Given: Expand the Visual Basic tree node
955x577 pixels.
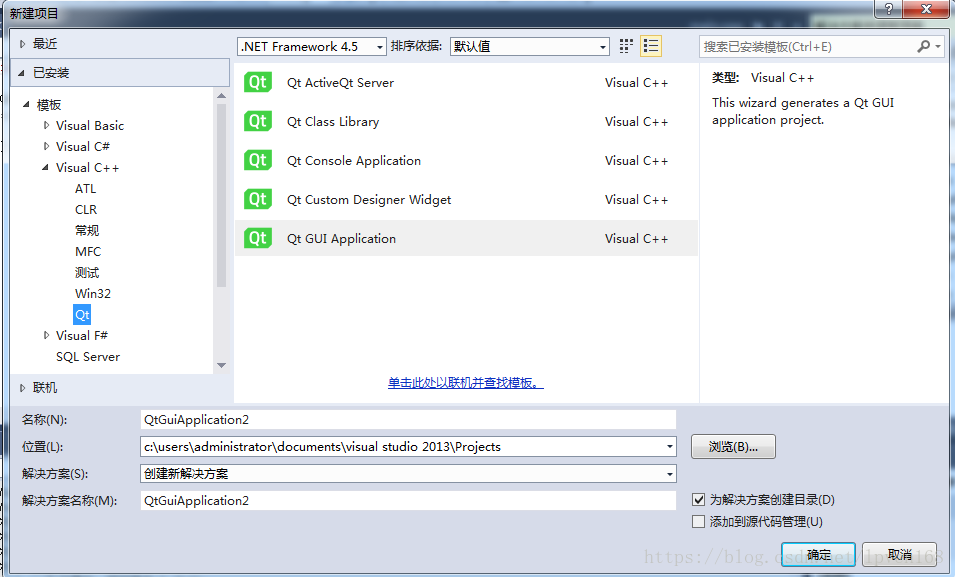Looking at the screenshot, I should pos(46,126).
